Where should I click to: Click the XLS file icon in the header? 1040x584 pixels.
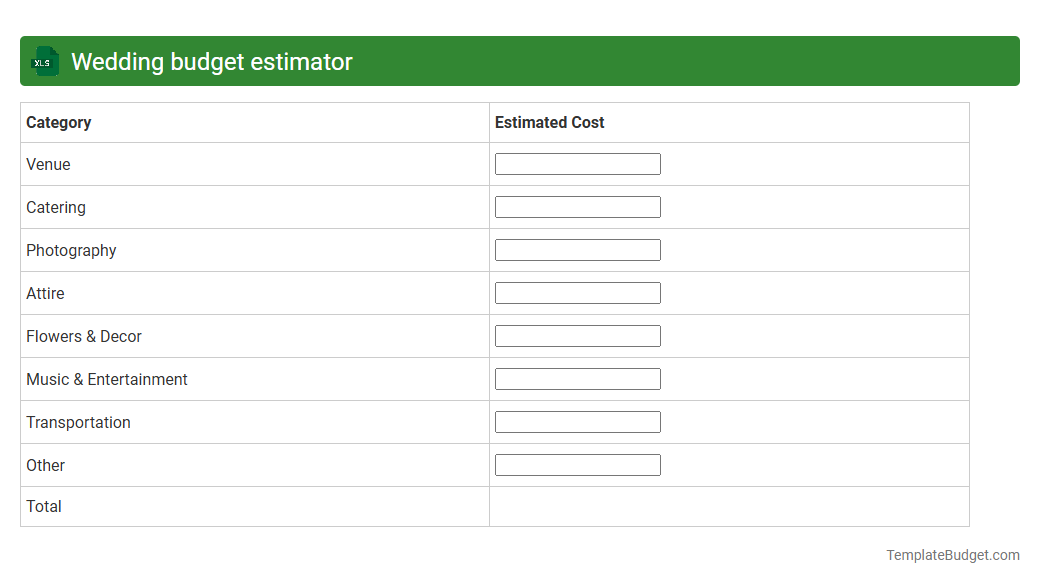[x=44, y=61]
